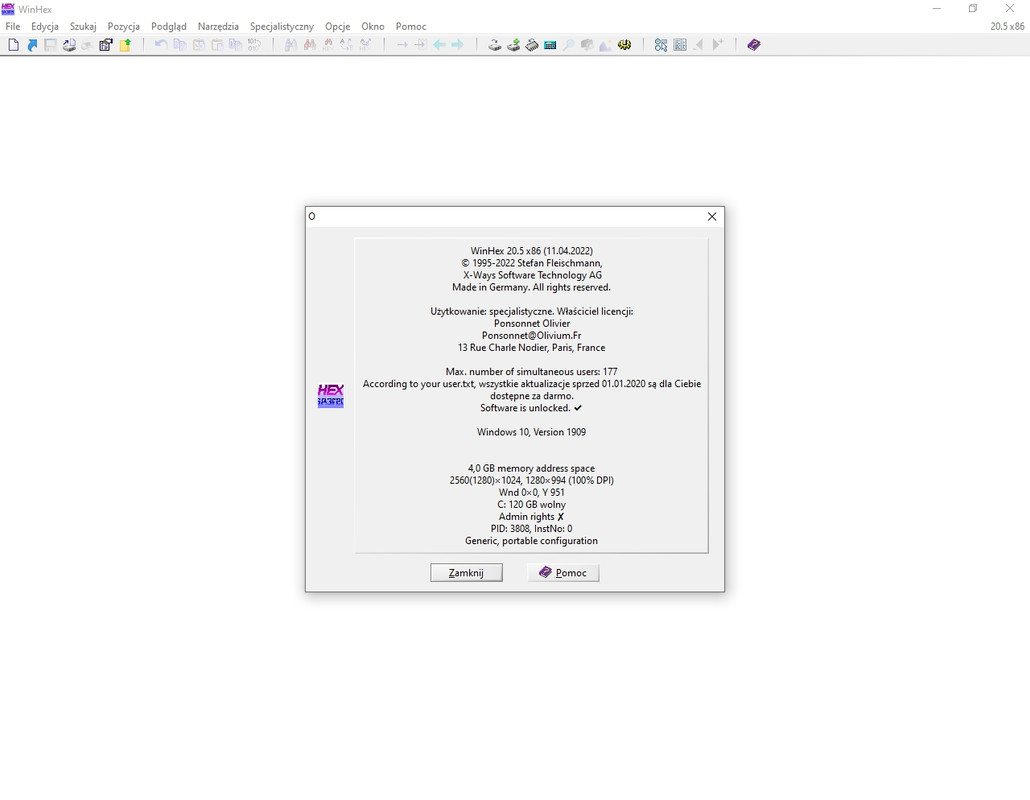Open the Specjalistyczny menu

coord(282,26)
